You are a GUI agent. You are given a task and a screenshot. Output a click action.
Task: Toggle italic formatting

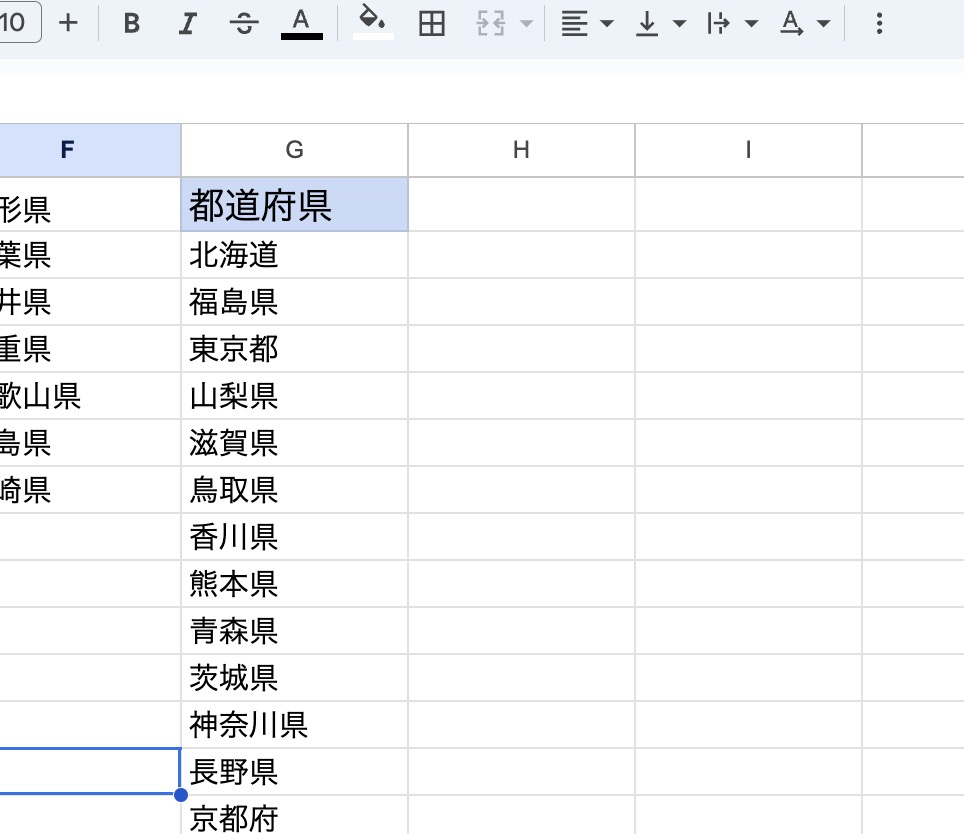point(187,24)
